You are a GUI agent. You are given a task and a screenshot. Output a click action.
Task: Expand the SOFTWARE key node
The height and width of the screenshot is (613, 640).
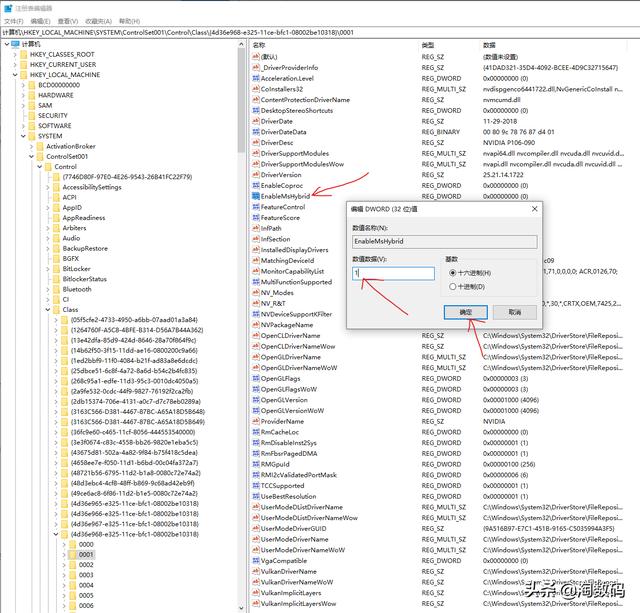(x=23, y=126)
